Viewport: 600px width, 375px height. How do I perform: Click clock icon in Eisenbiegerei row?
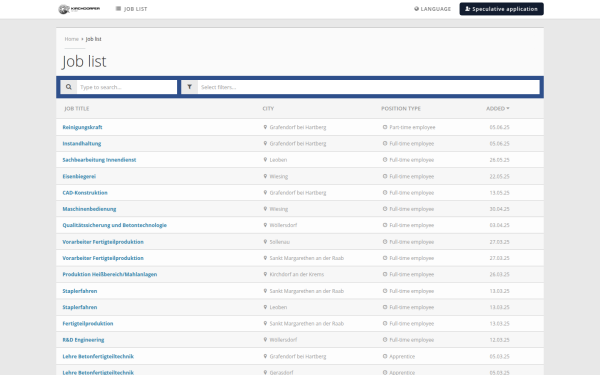(x=385, y=176)
